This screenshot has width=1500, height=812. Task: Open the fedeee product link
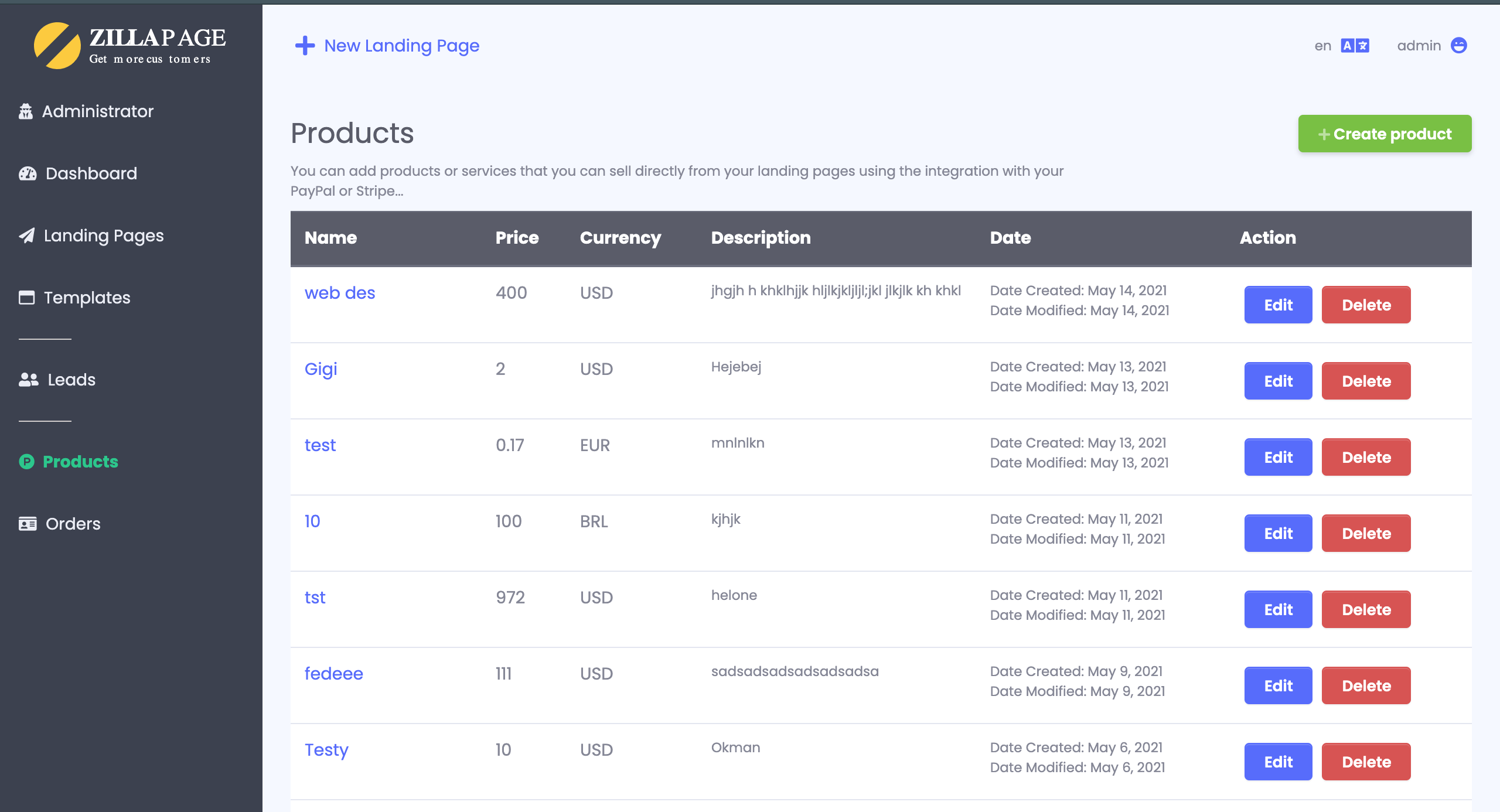tap(333, 674)
